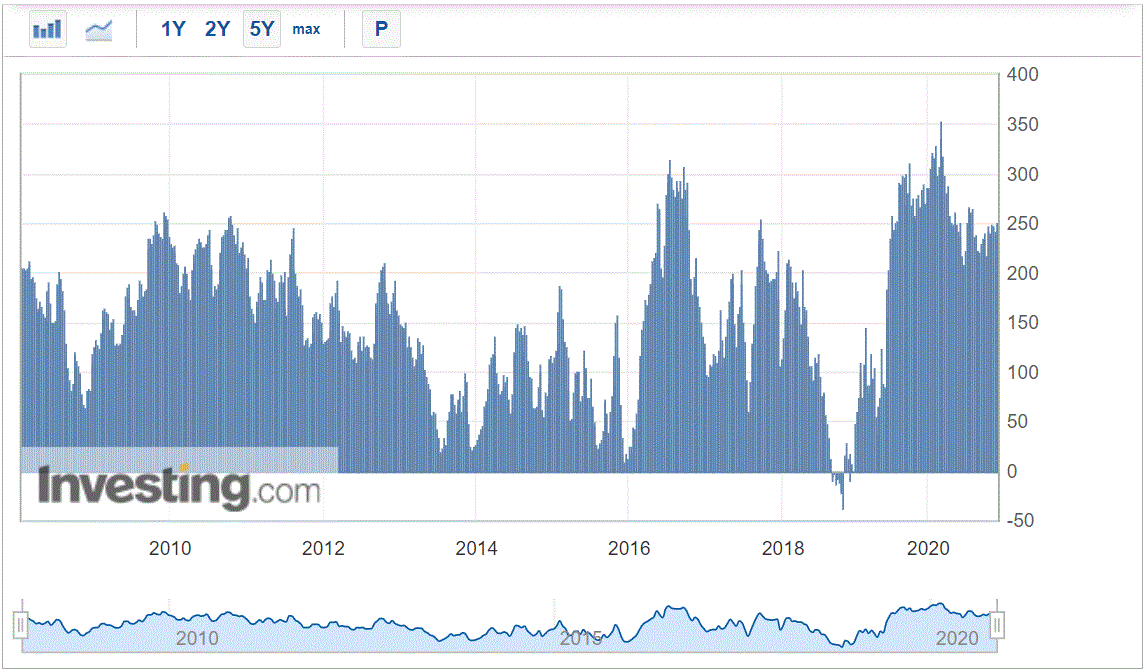Click the 2012 x-axis label
This screenshot has width=1147, height=672.
pyautogui.click(x=323, y=548)
